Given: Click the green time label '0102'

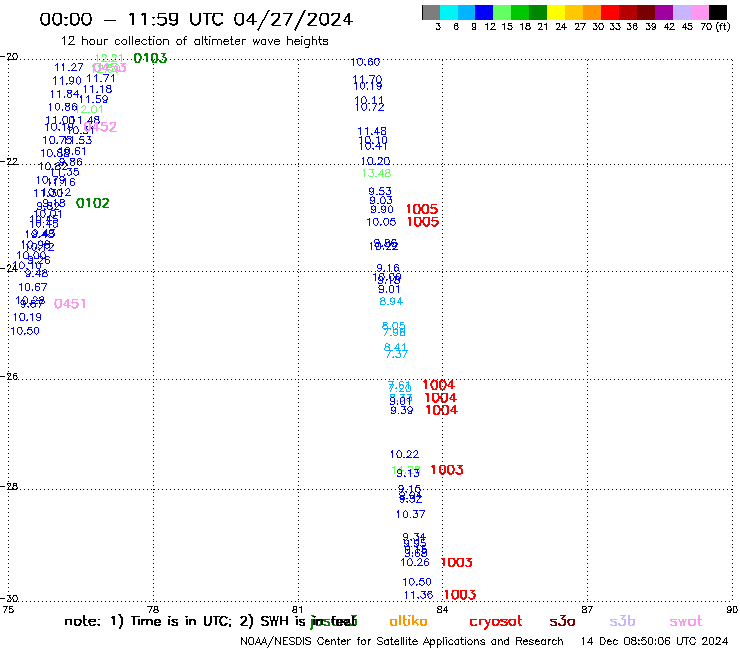Looking at the screenshot, I should [x=92, y=203].
